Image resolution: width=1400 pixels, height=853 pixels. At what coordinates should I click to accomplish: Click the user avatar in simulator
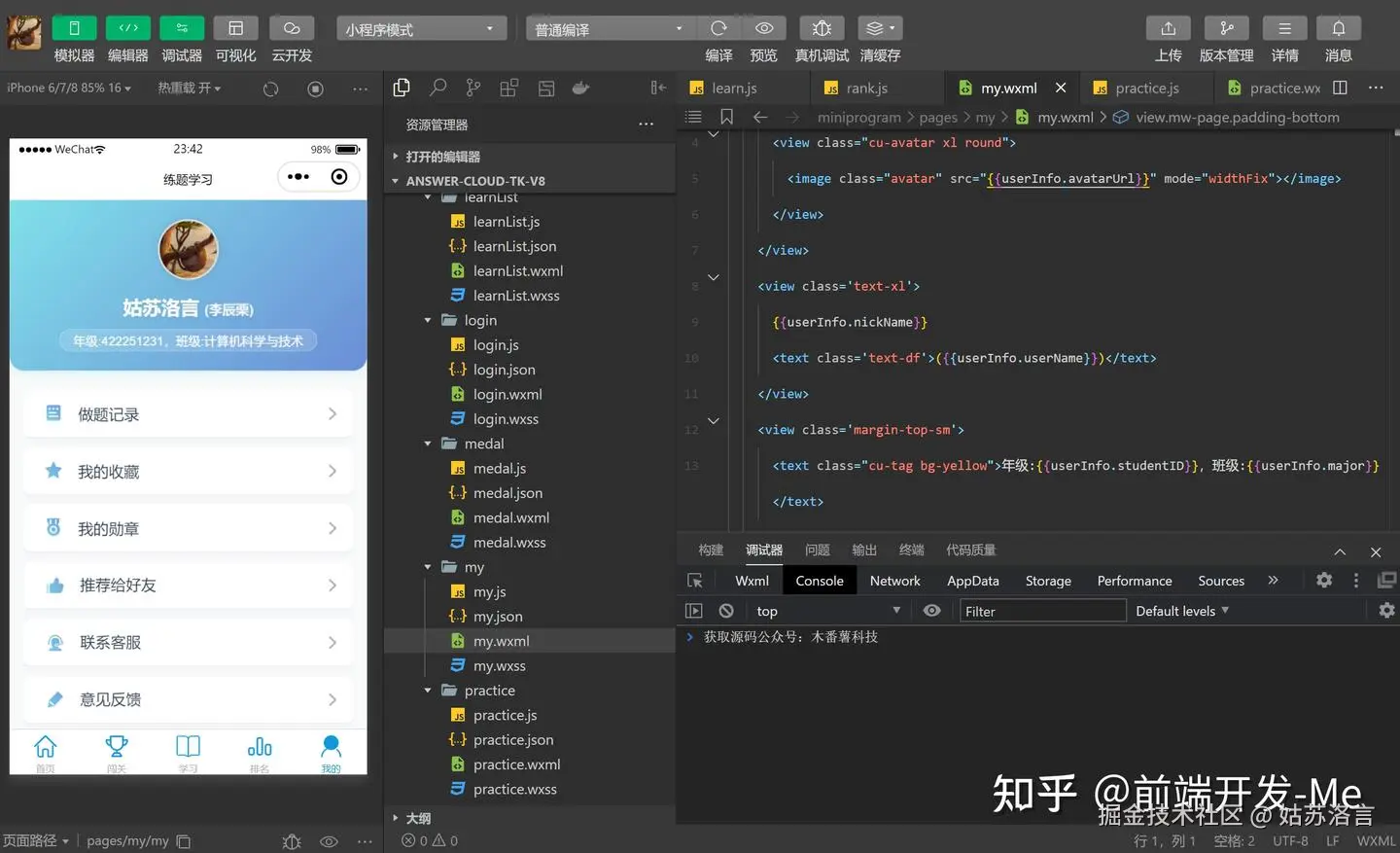189,249
